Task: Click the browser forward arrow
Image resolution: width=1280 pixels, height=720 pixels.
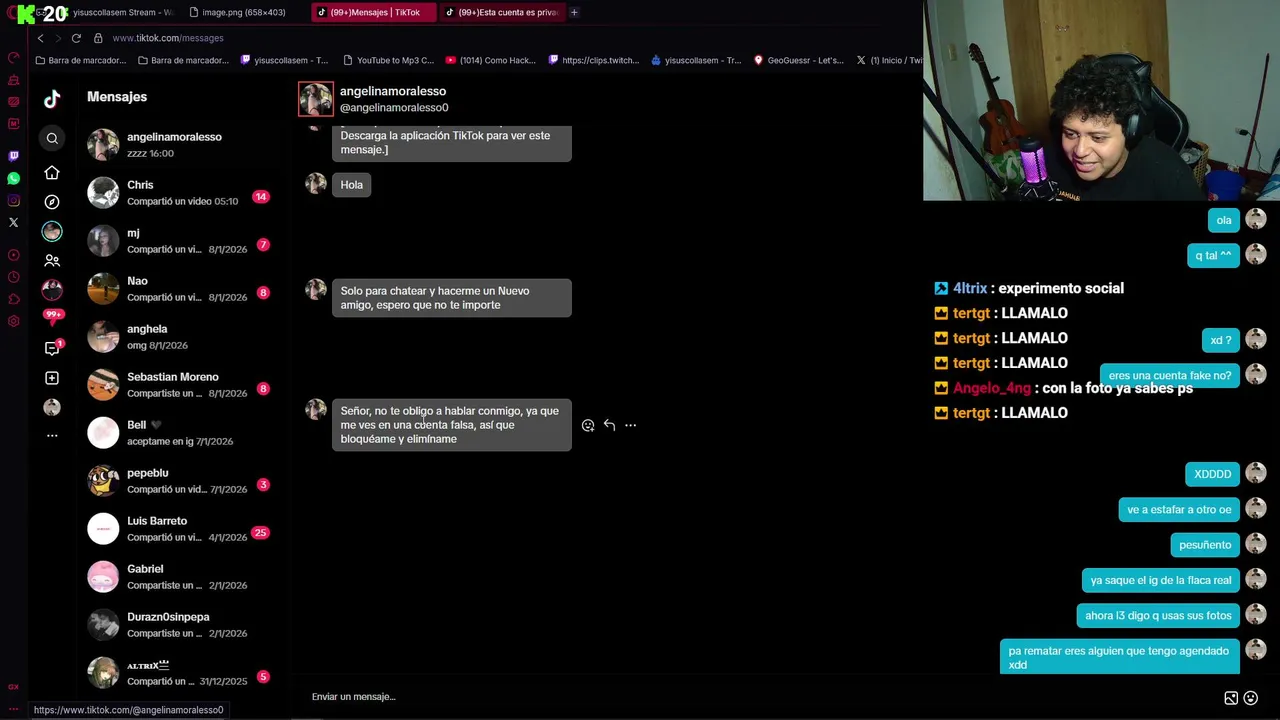Action: [x=58, y=38]
